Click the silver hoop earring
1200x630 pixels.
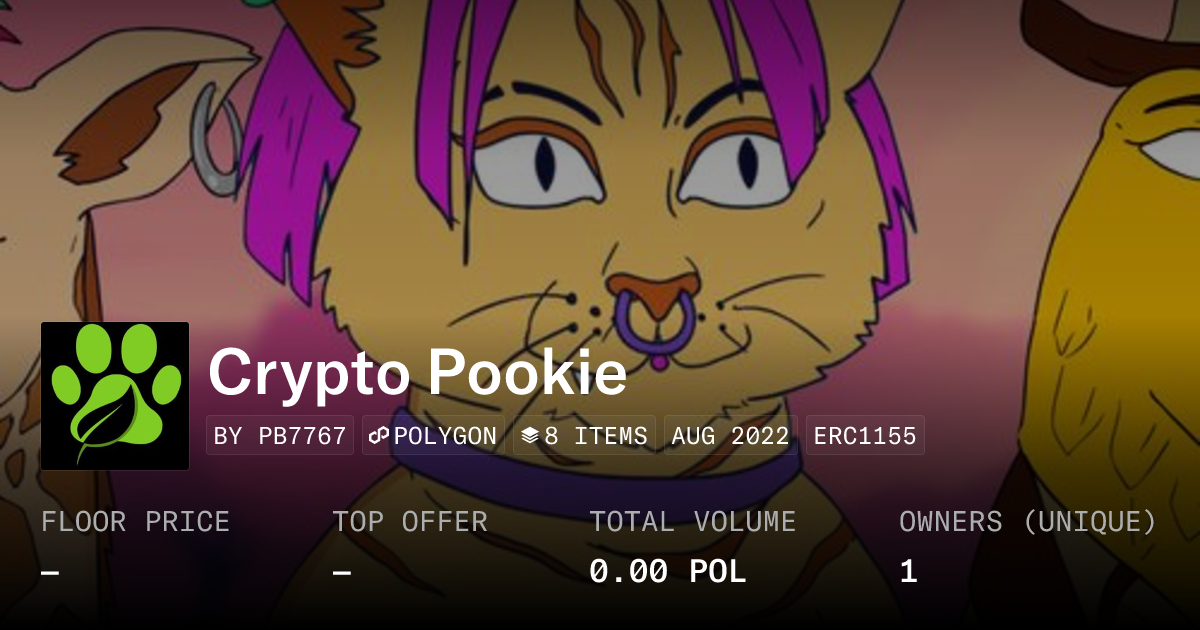tap(218, 139)
